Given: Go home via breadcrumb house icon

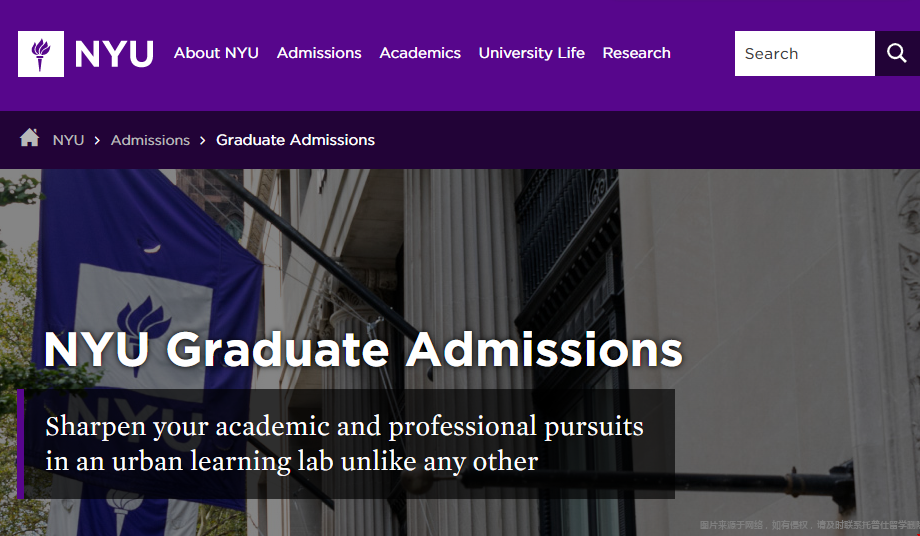Looking at the screenshot, I should point(29,138).
